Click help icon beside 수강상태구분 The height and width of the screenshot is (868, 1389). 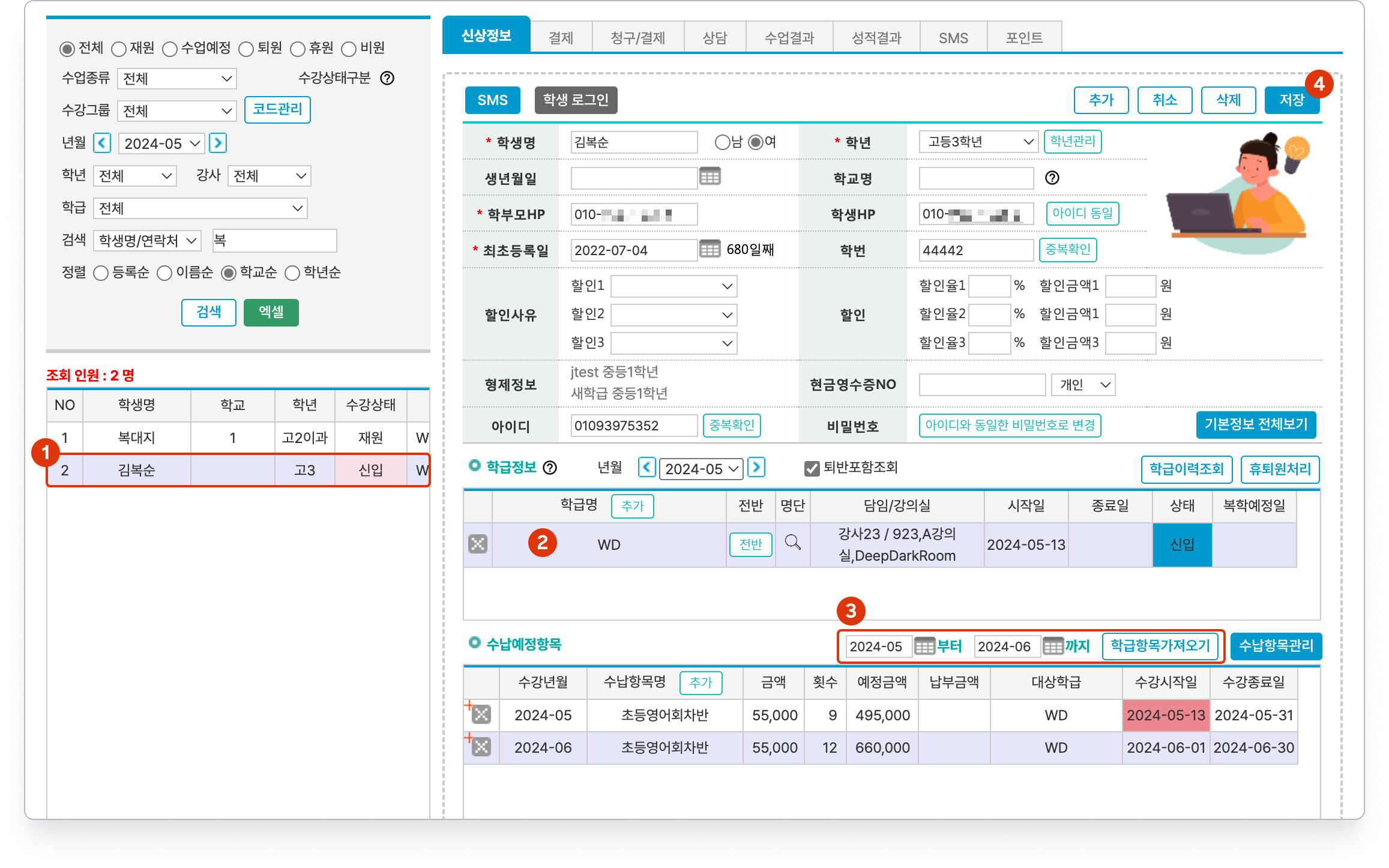click(x=387, y=78)
